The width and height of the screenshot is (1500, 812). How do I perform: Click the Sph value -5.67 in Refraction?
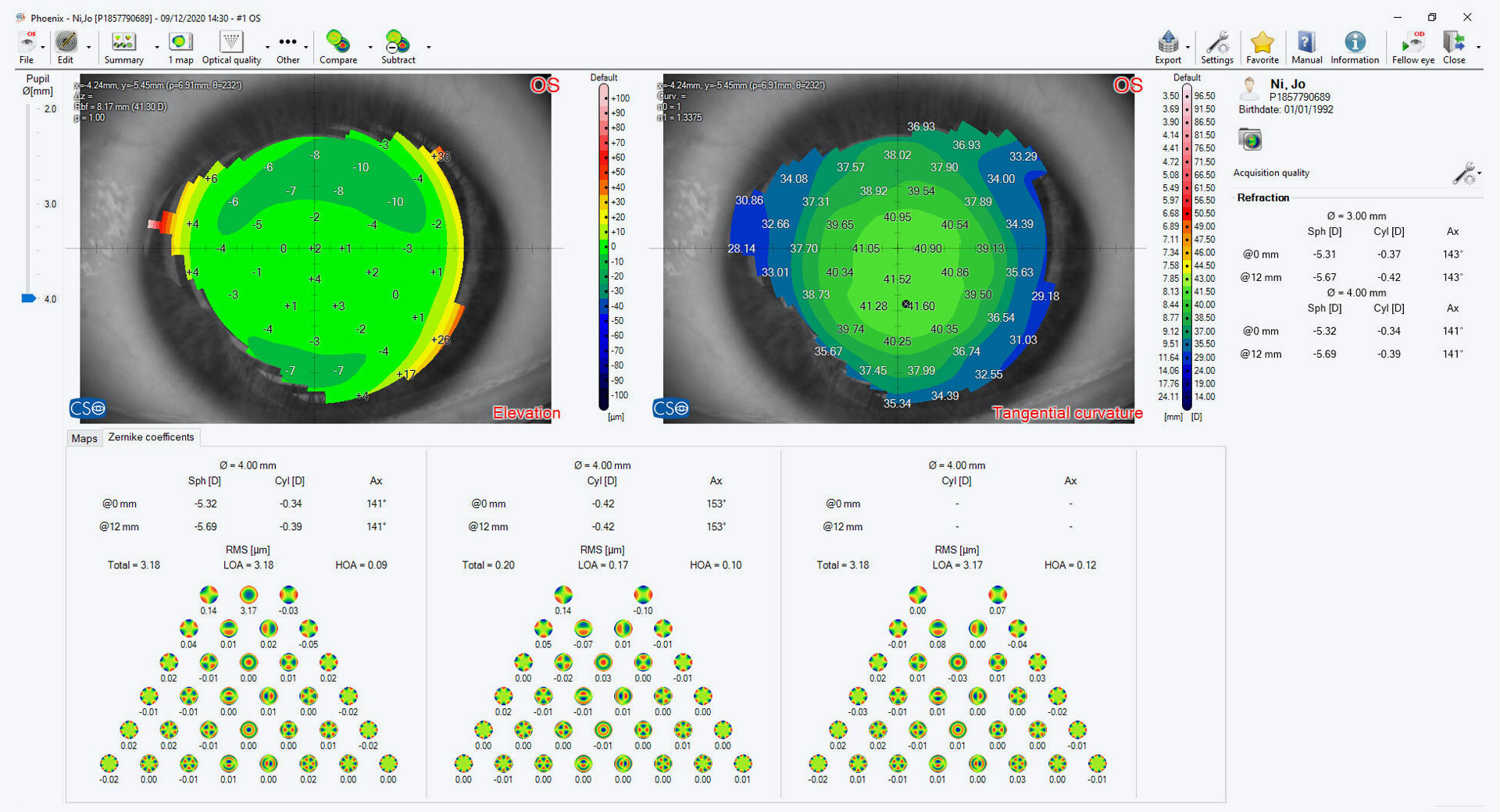[x=1324, y=277]
